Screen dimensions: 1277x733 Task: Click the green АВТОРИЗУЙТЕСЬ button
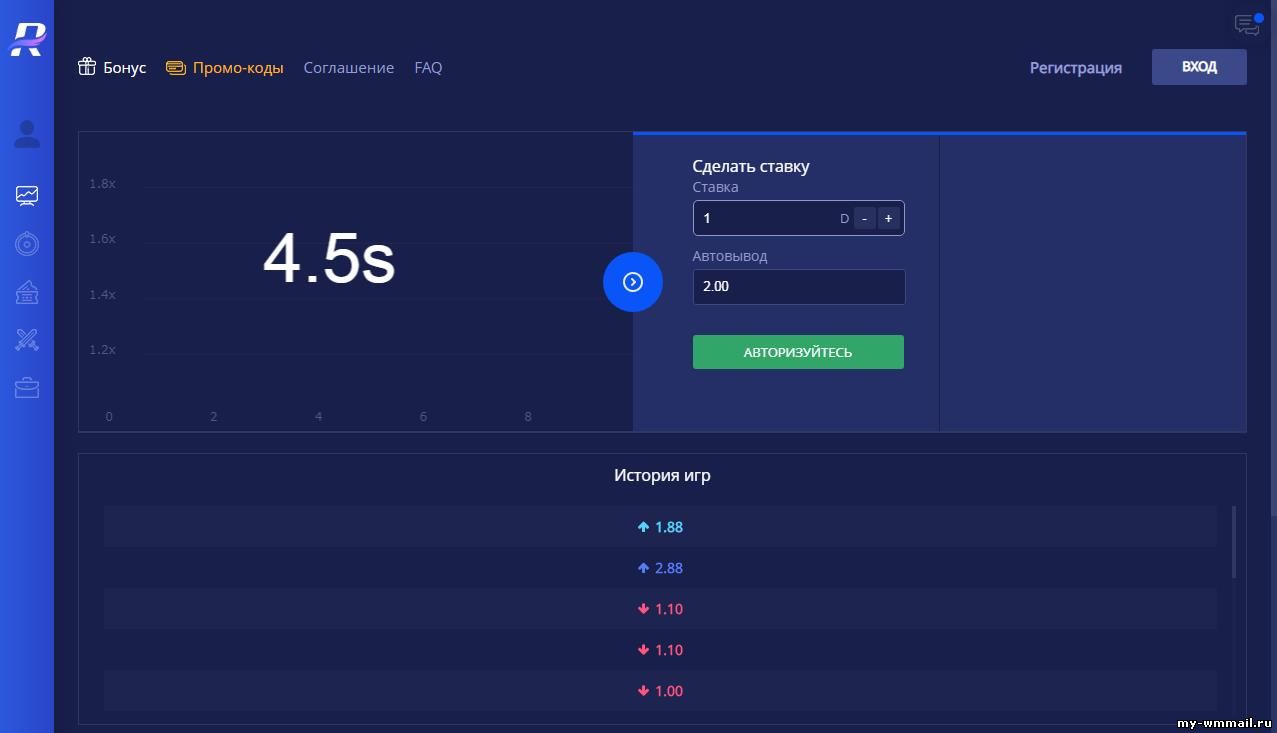point(798,352)
